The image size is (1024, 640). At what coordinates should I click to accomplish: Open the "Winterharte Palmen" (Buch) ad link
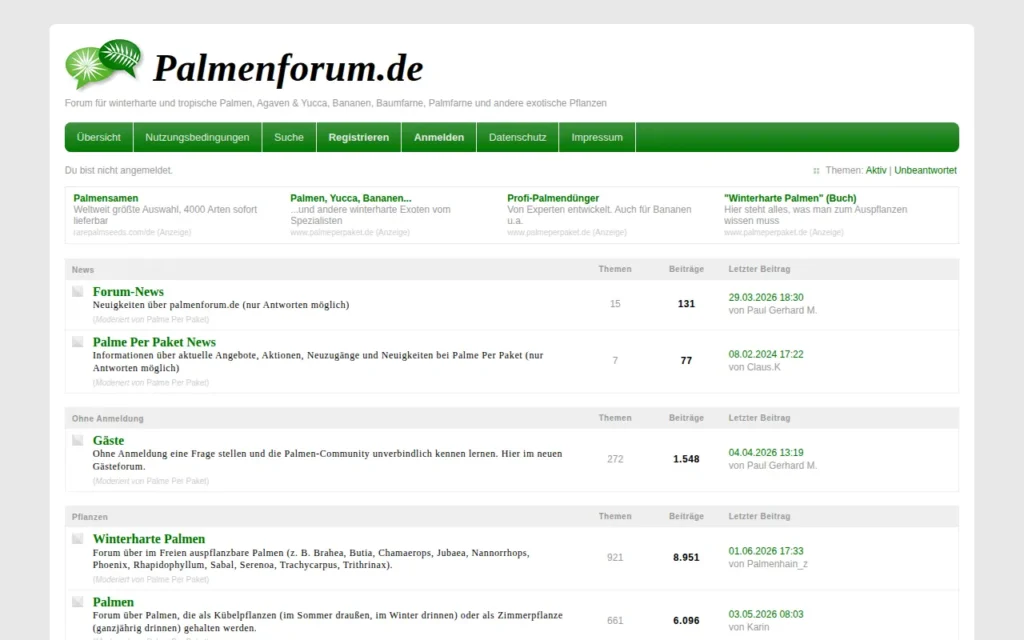[x=790, y=198]
